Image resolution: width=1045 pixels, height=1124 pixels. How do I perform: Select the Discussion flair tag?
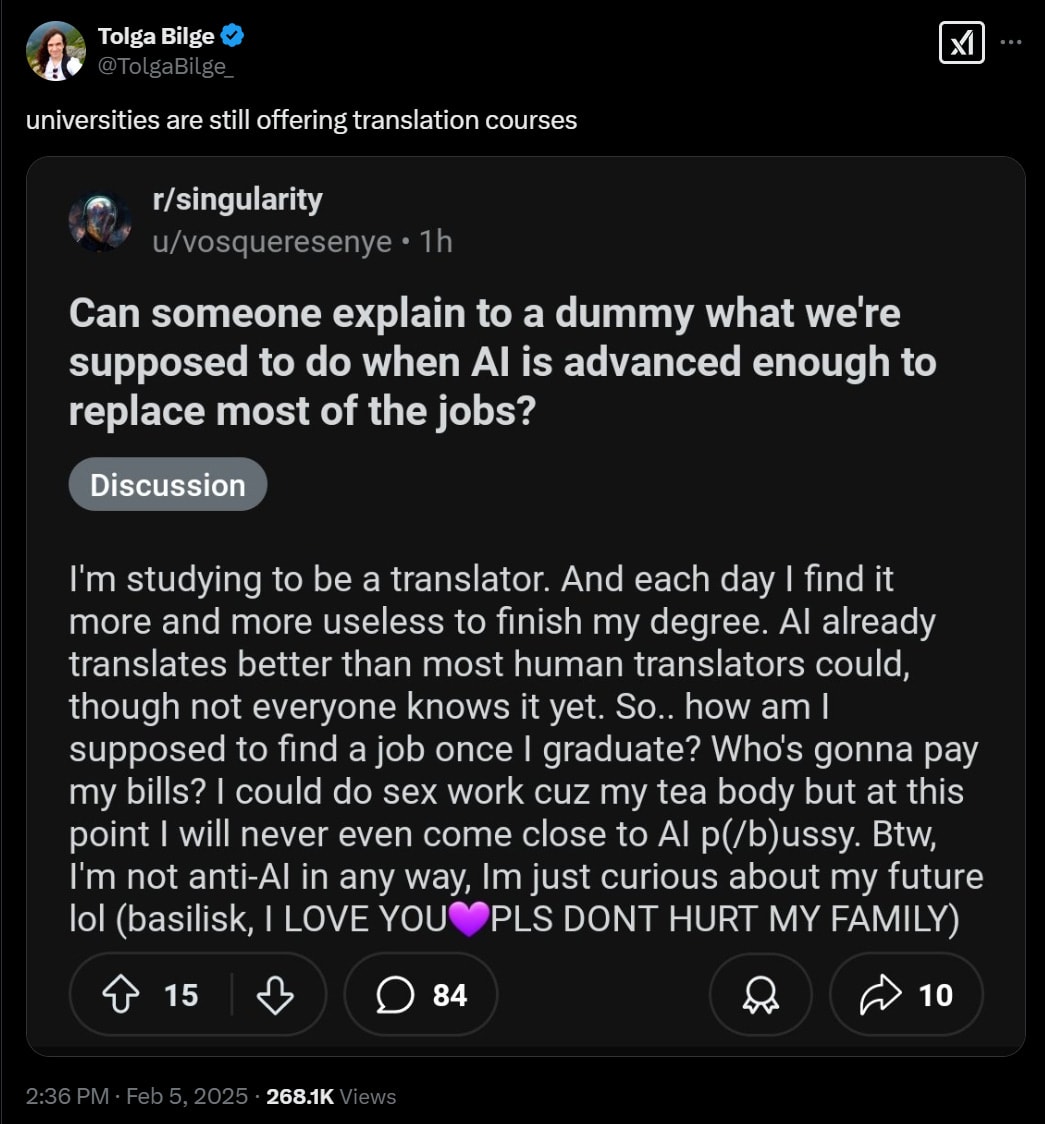168,485
